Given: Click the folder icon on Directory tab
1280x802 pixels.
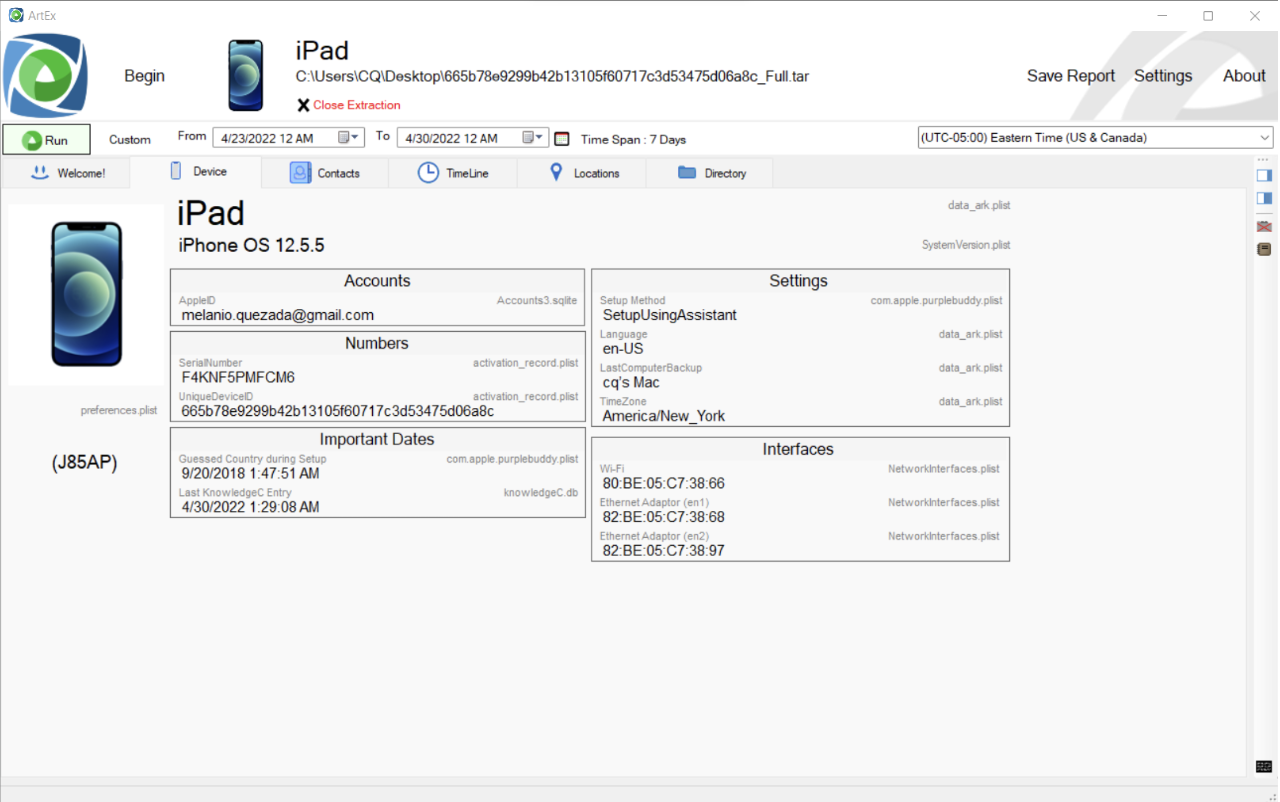Looking at the screenshot, I should 686,172.
